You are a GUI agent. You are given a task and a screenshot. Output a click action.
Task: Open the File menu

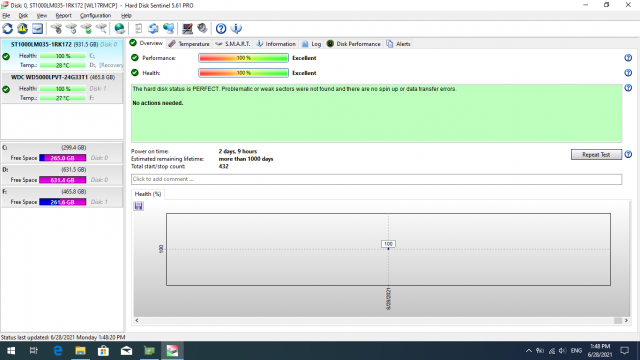click(6, 16)
